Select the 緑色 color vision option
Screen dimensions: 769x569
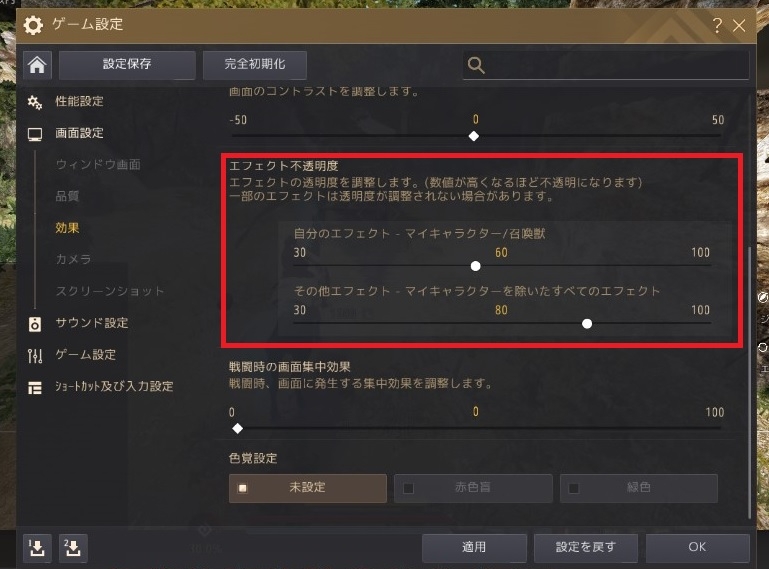(x=639, y=488)
